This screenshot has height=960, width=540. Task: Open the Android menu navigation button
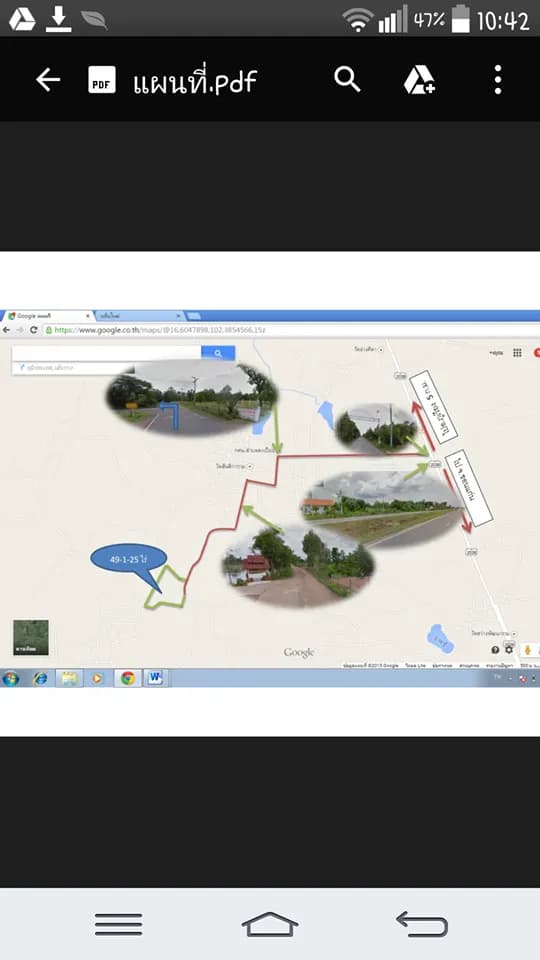coord(119,924)
